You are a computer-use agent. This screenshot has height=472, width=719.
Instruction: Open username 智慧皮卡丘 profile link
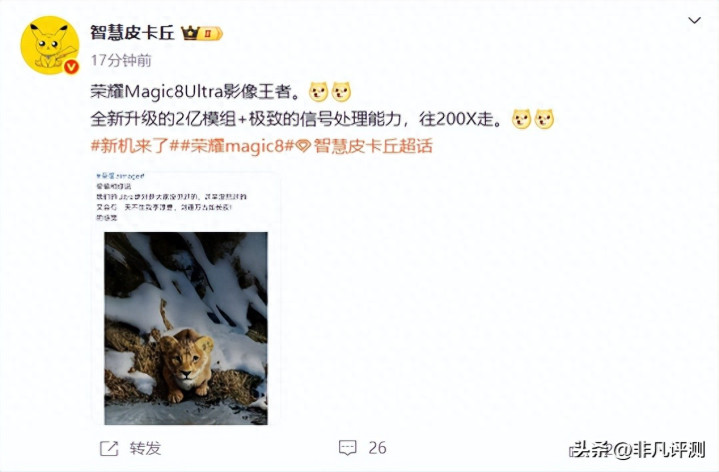(132, 33)
